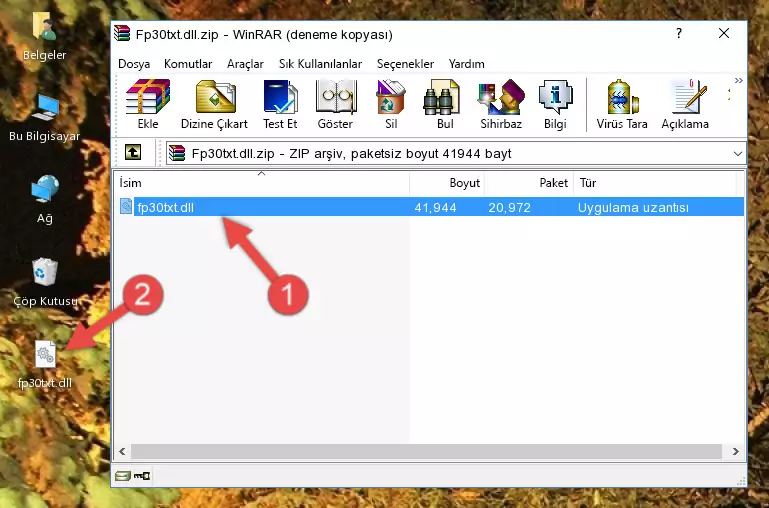
Task: Select Belgeler desktop icon
Action: (44, 37)
